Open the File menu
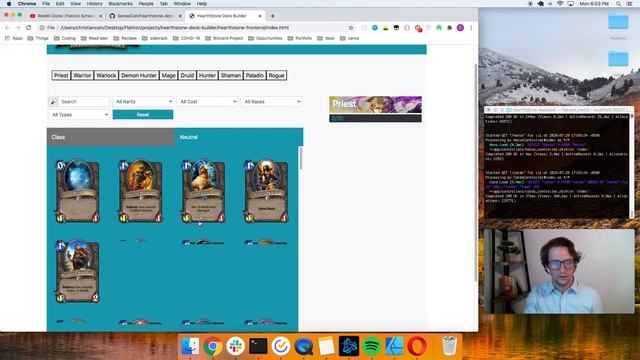 (46, 4)
